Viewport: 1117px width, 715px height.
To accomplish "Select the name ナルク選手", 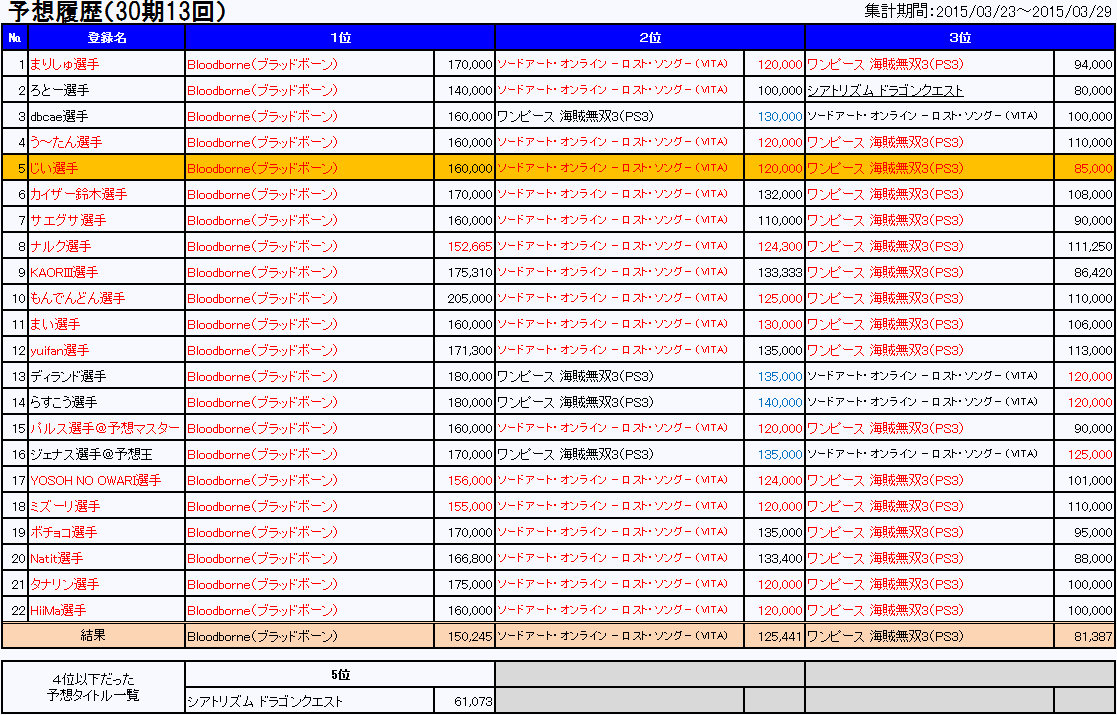I will click(61, 246).
